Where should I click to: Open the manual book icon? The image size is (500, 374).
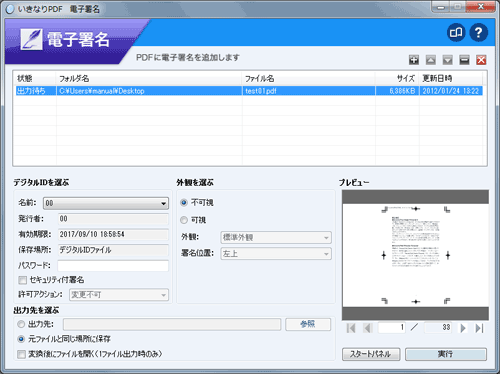pyautogui.click(x=456, y=32)
